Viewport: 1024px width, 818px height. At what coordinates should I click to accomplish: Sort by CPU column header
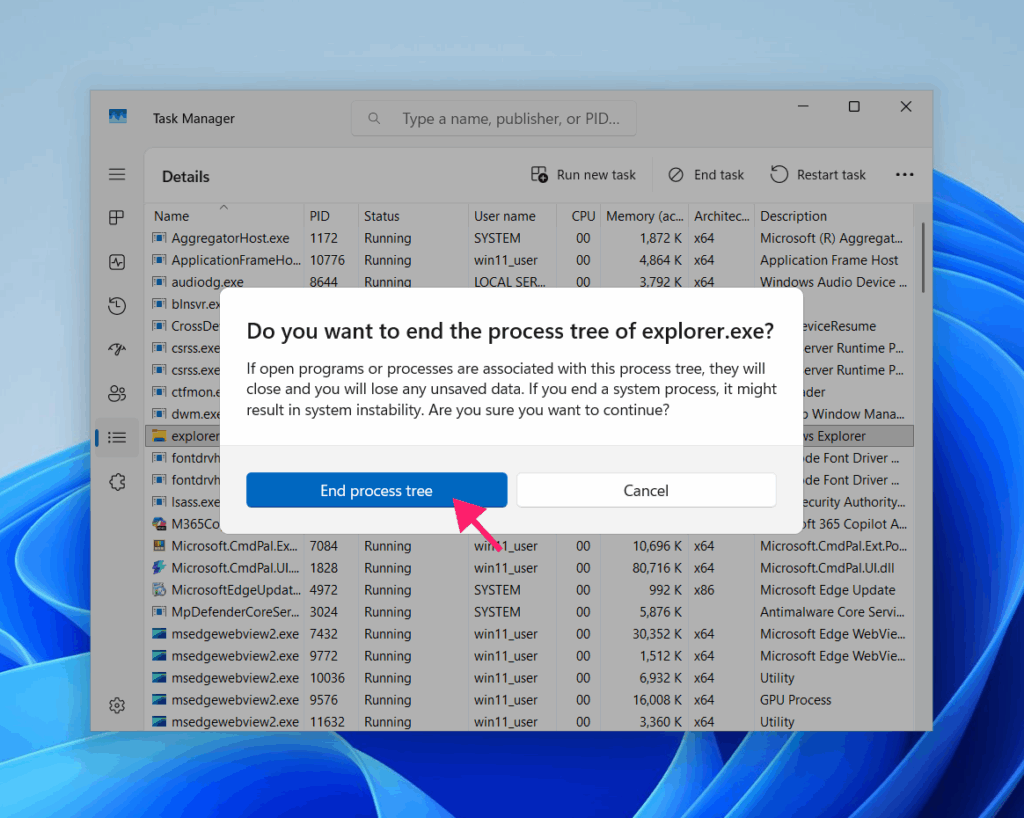pyautogui.click(x=579, y=215)
